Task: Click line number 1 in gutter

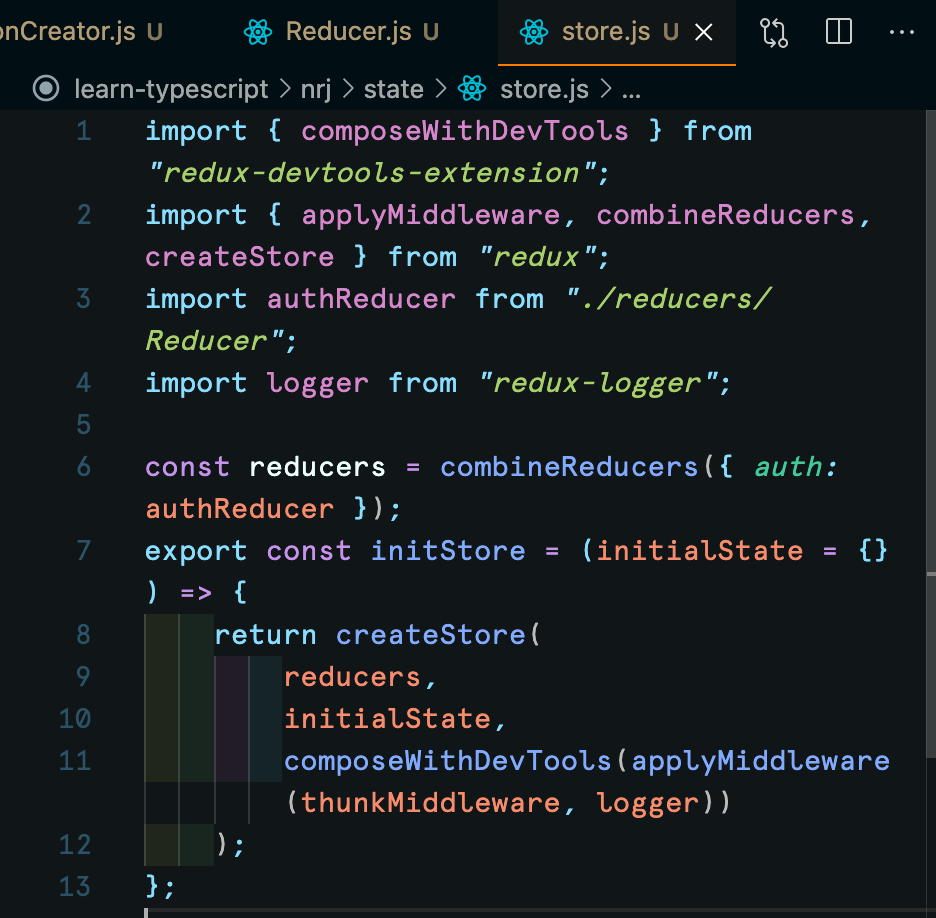Action: pos(84,131)
